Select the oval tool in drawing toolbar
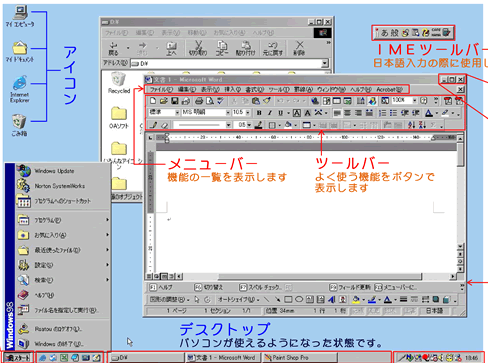The height and width of the screenshot is (363, 488). pyautogui.click(x=299, y=299)
